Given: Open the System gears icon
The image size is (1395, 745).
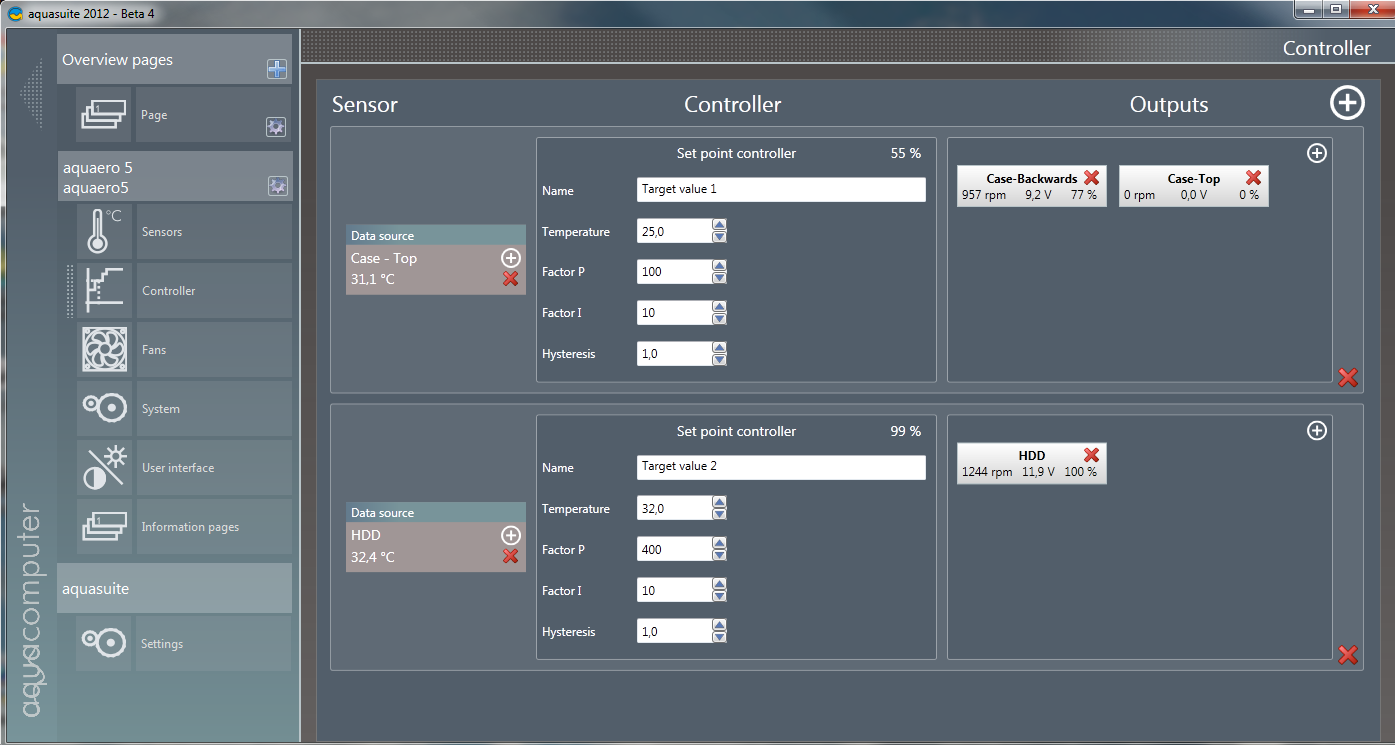Looking at the screenshot, I should (104, 409).
